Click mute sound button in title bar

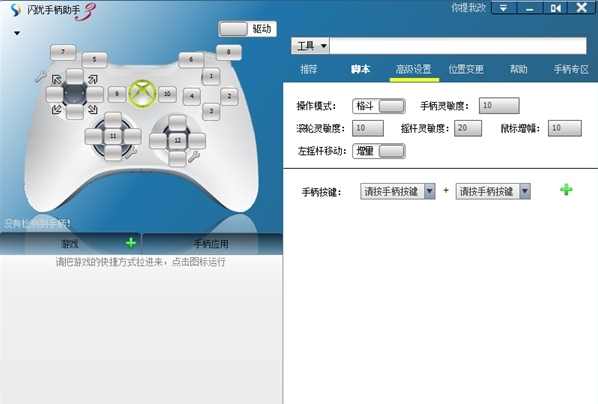(555, 8)
